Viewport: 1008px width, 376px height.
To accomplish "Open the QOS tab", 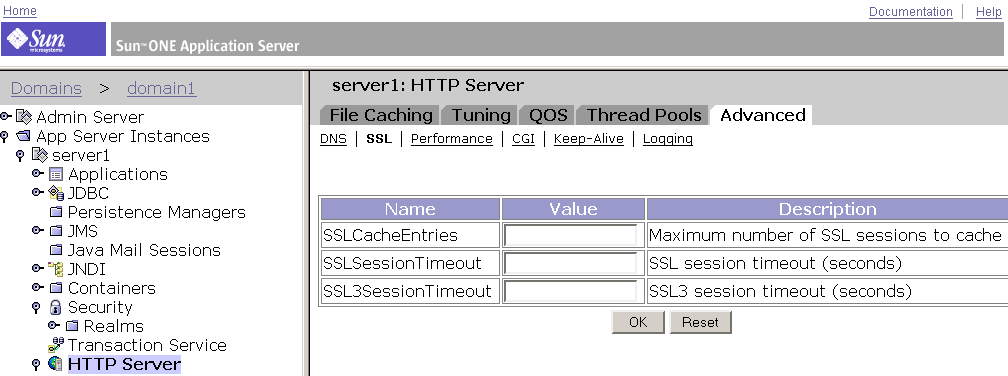I will click(548, 115).
